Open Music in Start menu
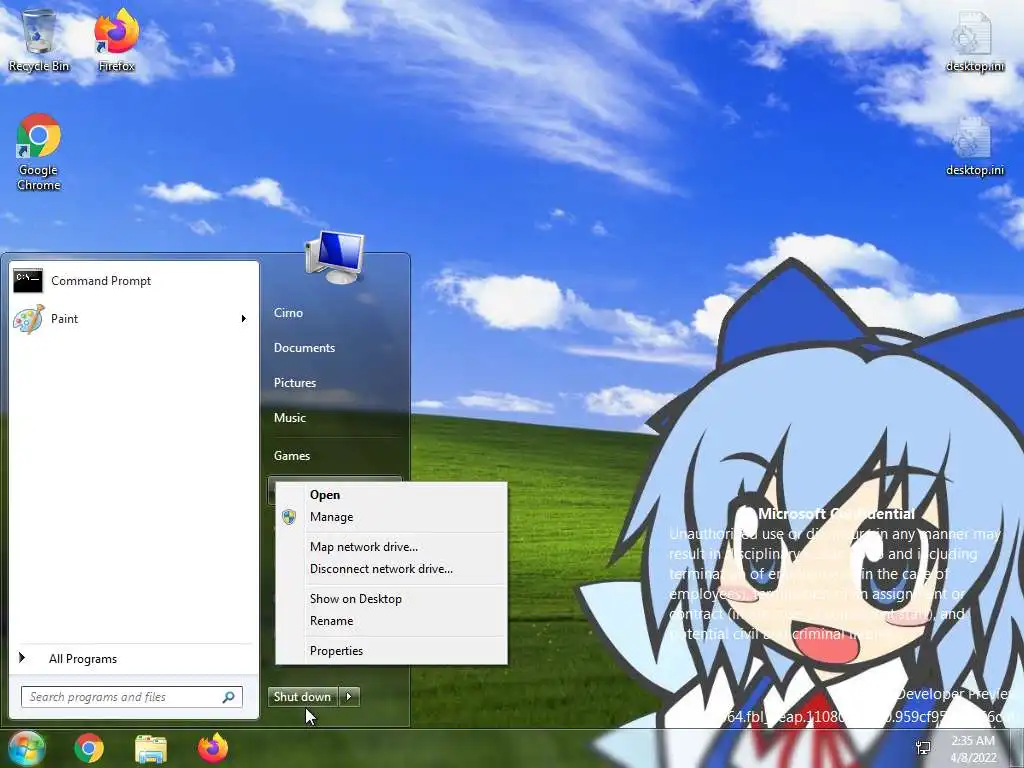The width and height of the screenshot is (1024, 768). tap(289, 418)
